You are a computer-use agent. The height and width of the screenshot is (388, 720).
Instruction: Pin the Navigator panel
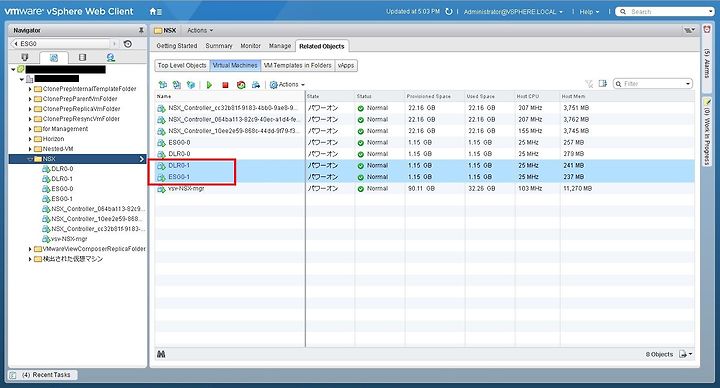pos(141,30)
